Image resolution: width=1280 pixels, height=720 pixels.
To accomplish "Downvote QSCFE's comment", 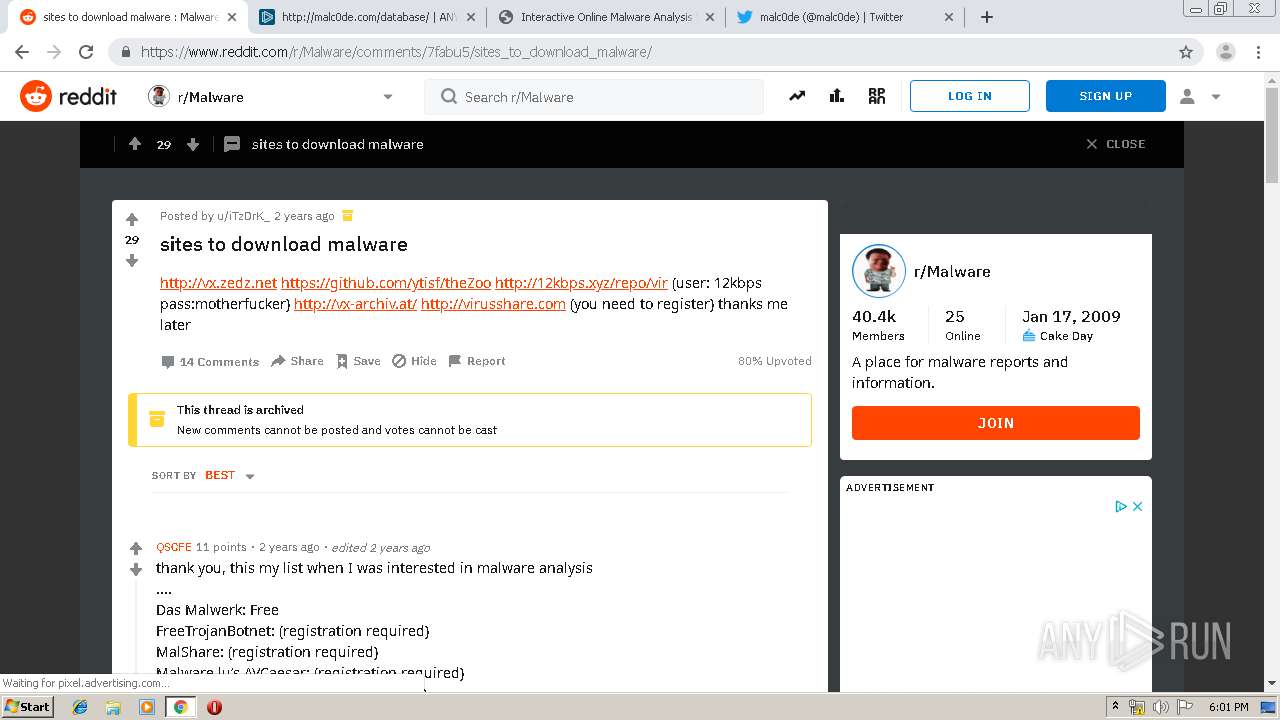I will 136,569.
